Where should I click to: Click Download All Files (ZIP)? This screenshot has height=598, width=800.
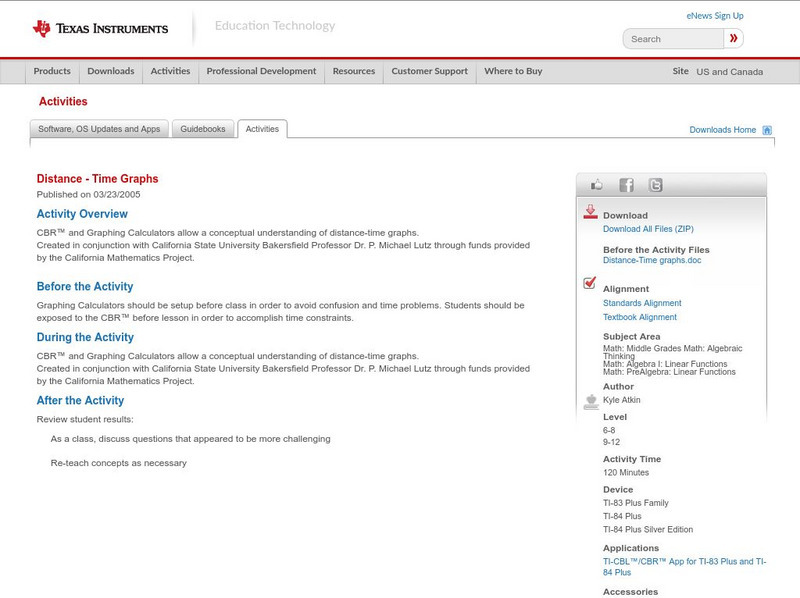point(648,229)
